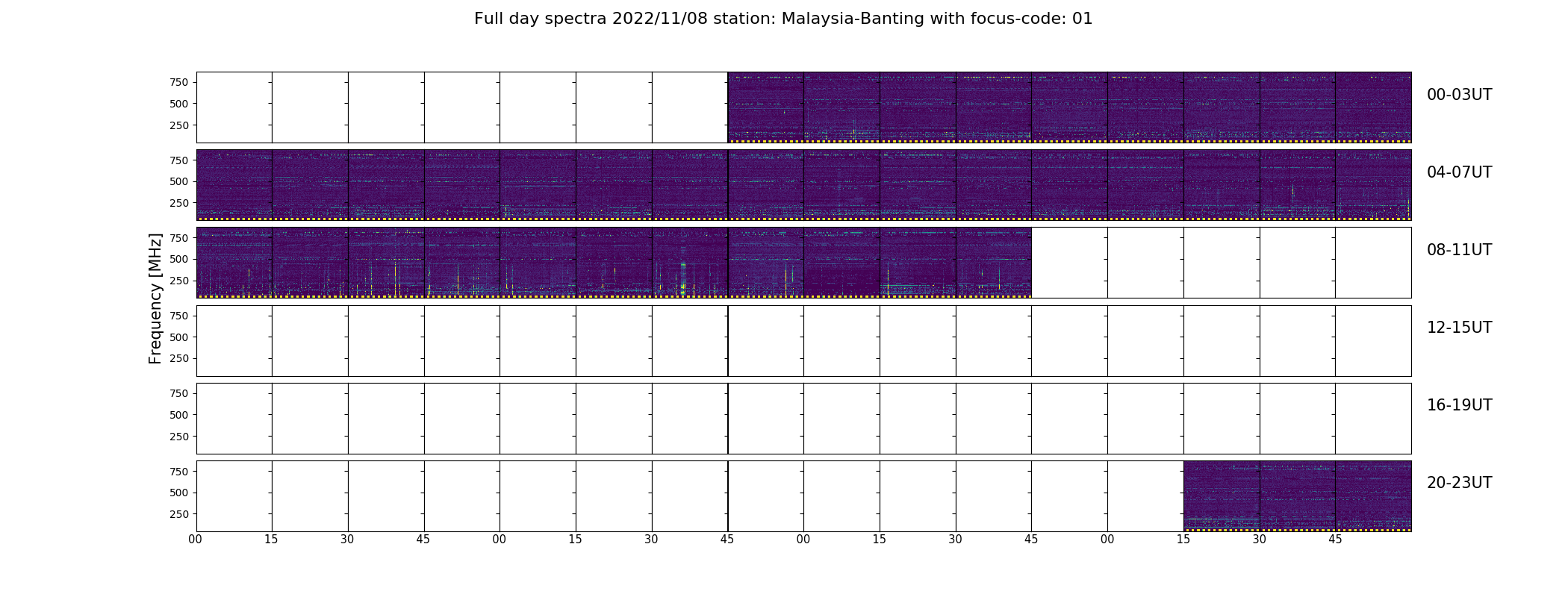
Task: Select the 250 tick label of the 08-11UT row
Action: tap(178, 281)
